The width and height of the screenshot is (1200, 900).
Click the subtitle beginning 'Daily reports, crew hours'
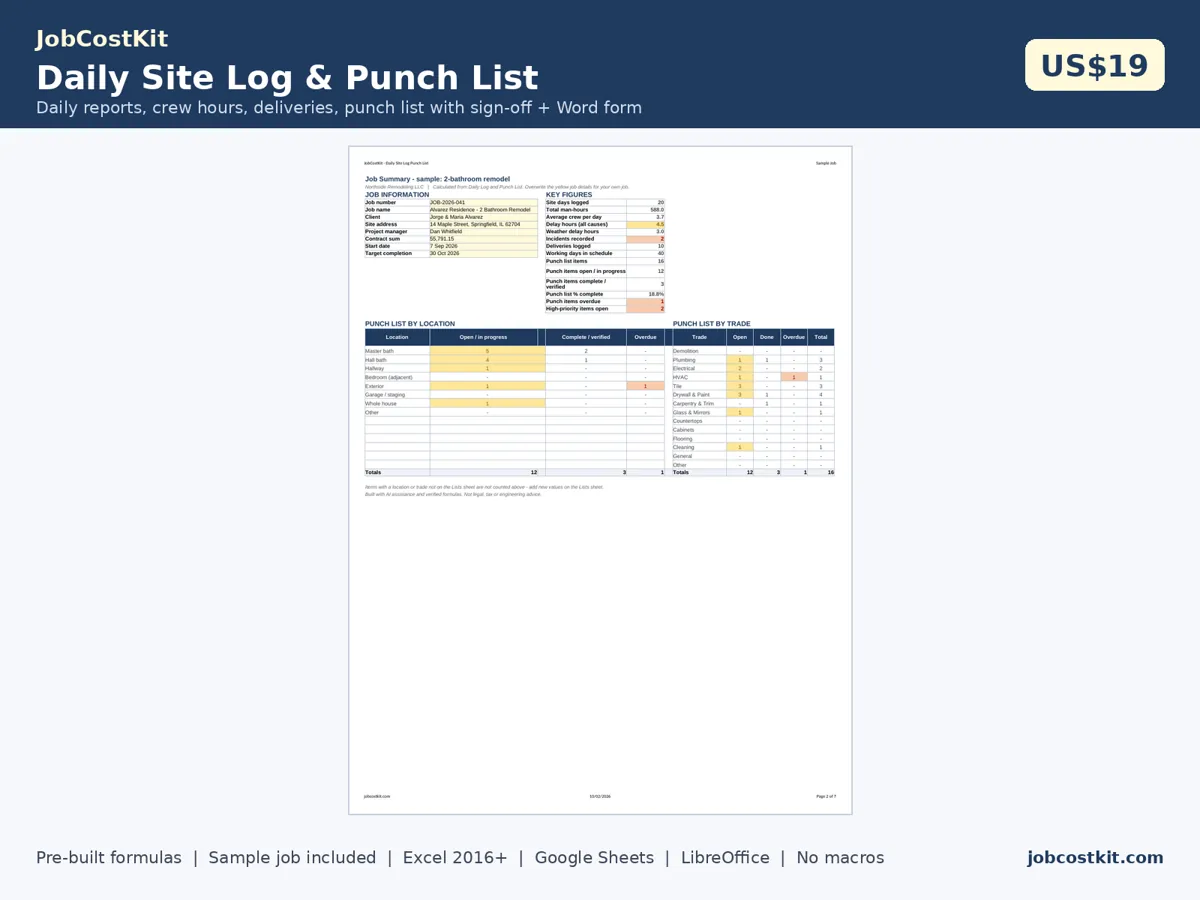pos(339,107)
